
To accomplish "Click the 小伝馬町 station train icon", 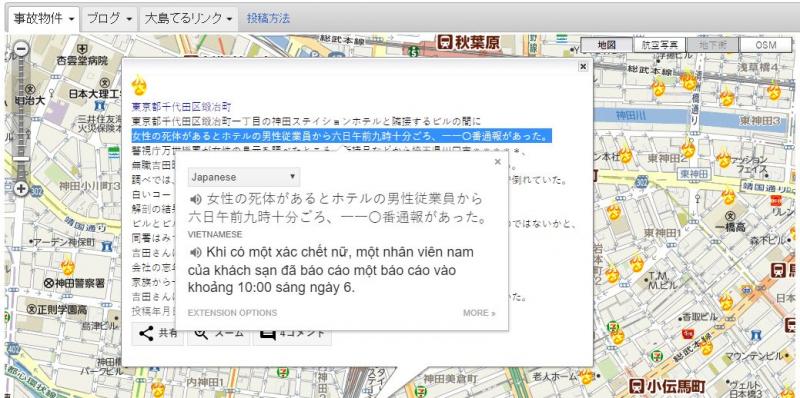I will [x=636, y=386].
